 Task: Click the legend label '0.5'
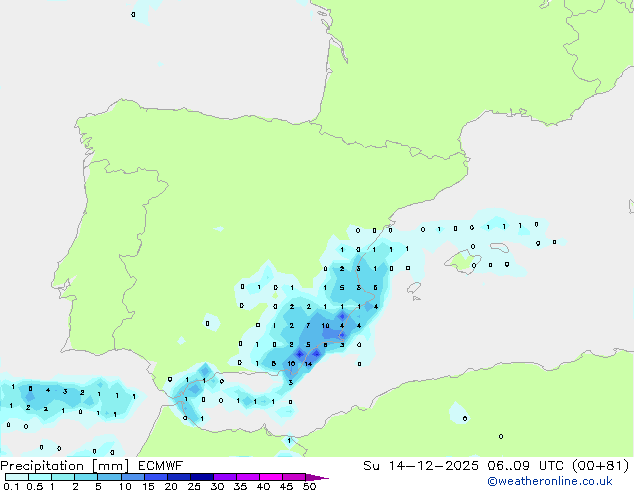click(x=35, y=486)
